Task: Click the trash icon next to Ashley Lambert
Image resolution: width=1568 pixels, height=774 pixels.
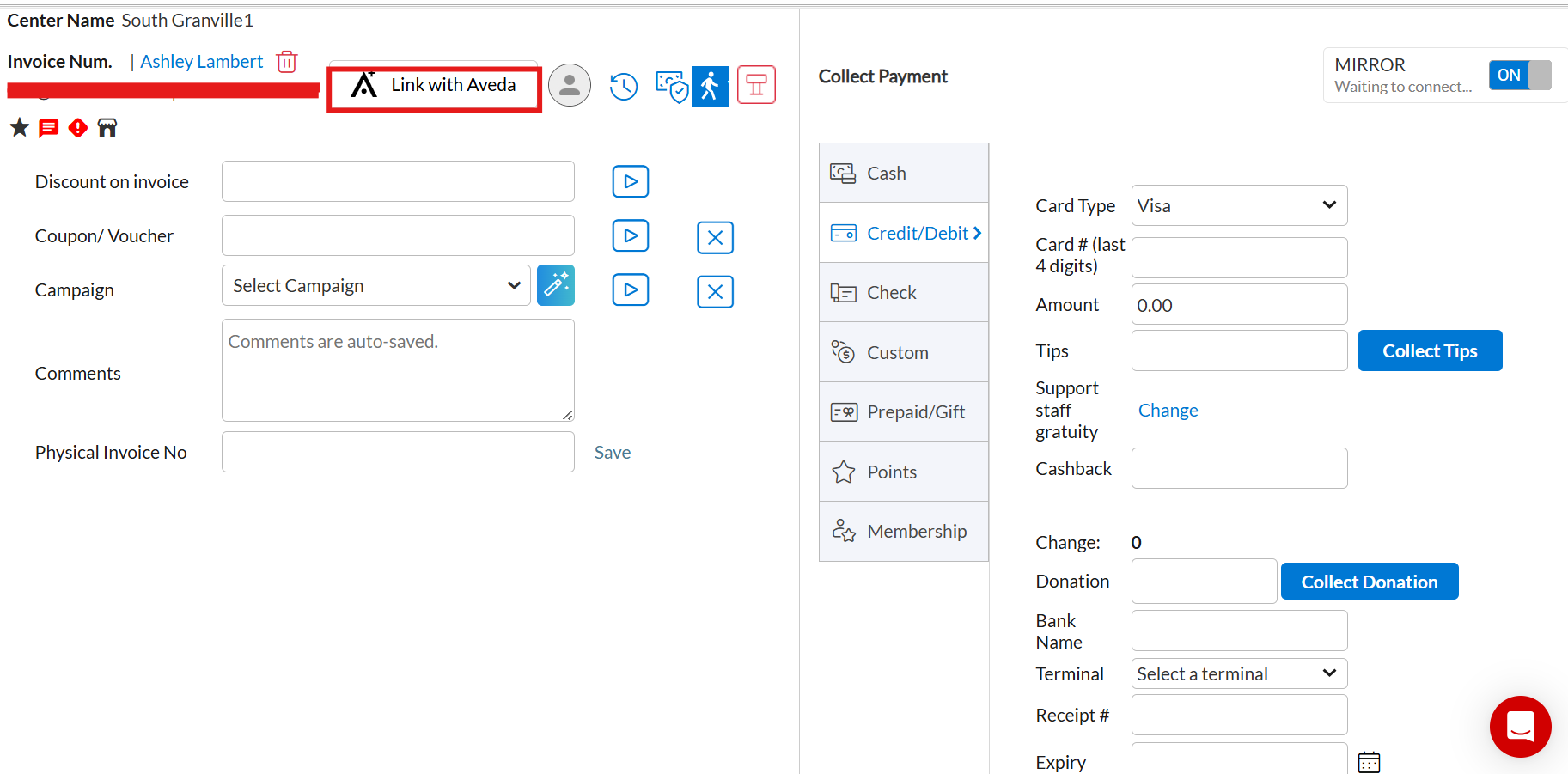Action: pyautogui.click(x=287, y=62)
